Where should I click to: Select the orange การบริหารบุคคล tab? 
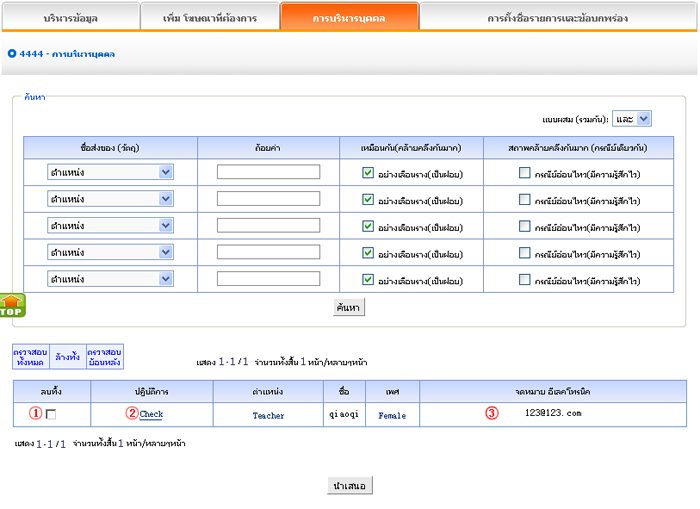click(349, 17)
